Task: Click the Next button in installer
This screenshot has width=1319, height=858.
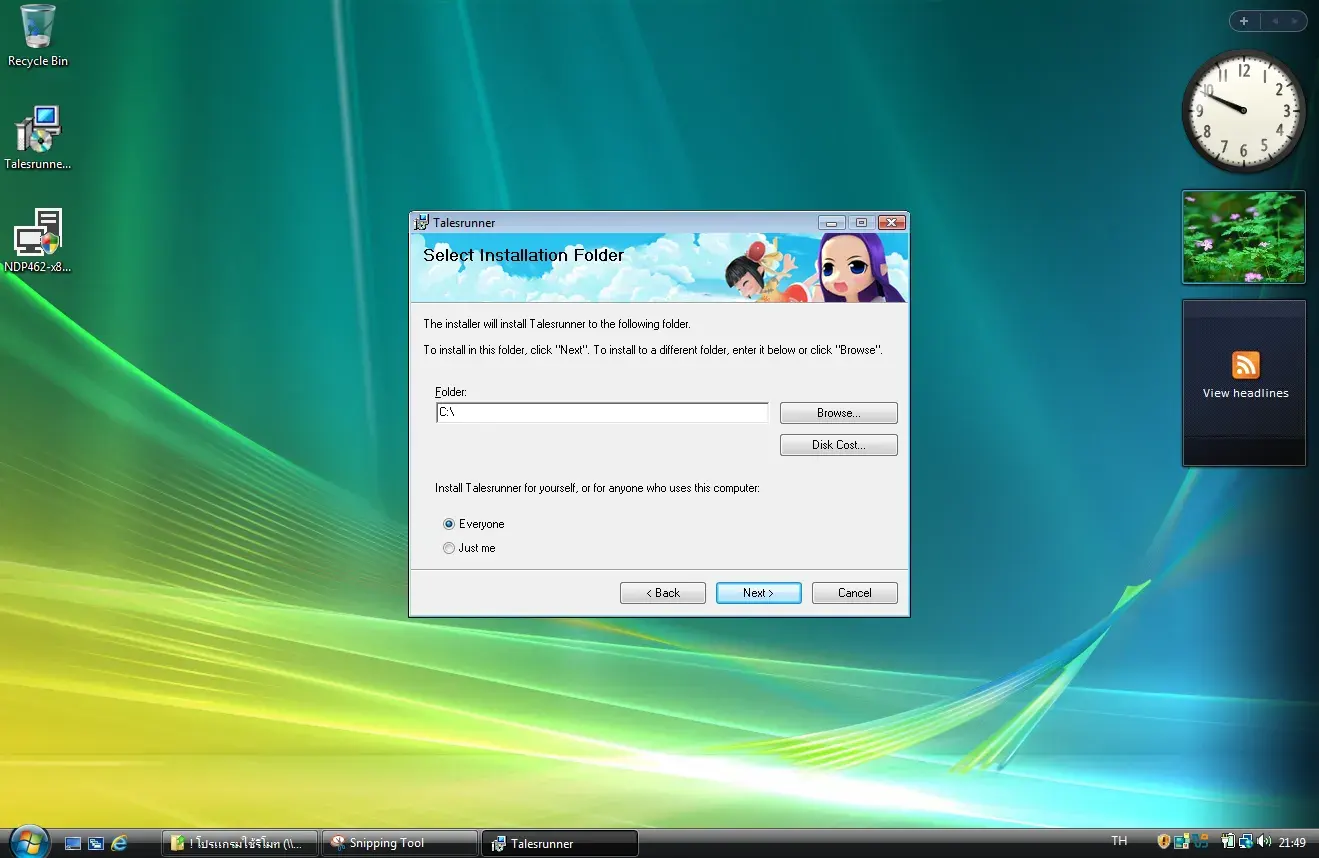Action: click(758, 593)
